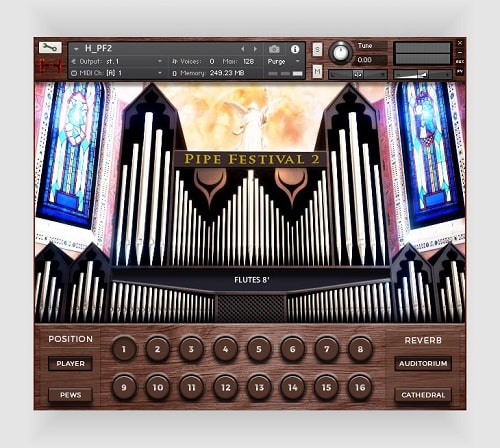Enable AUDITORIUM reverb

point(423,364)
